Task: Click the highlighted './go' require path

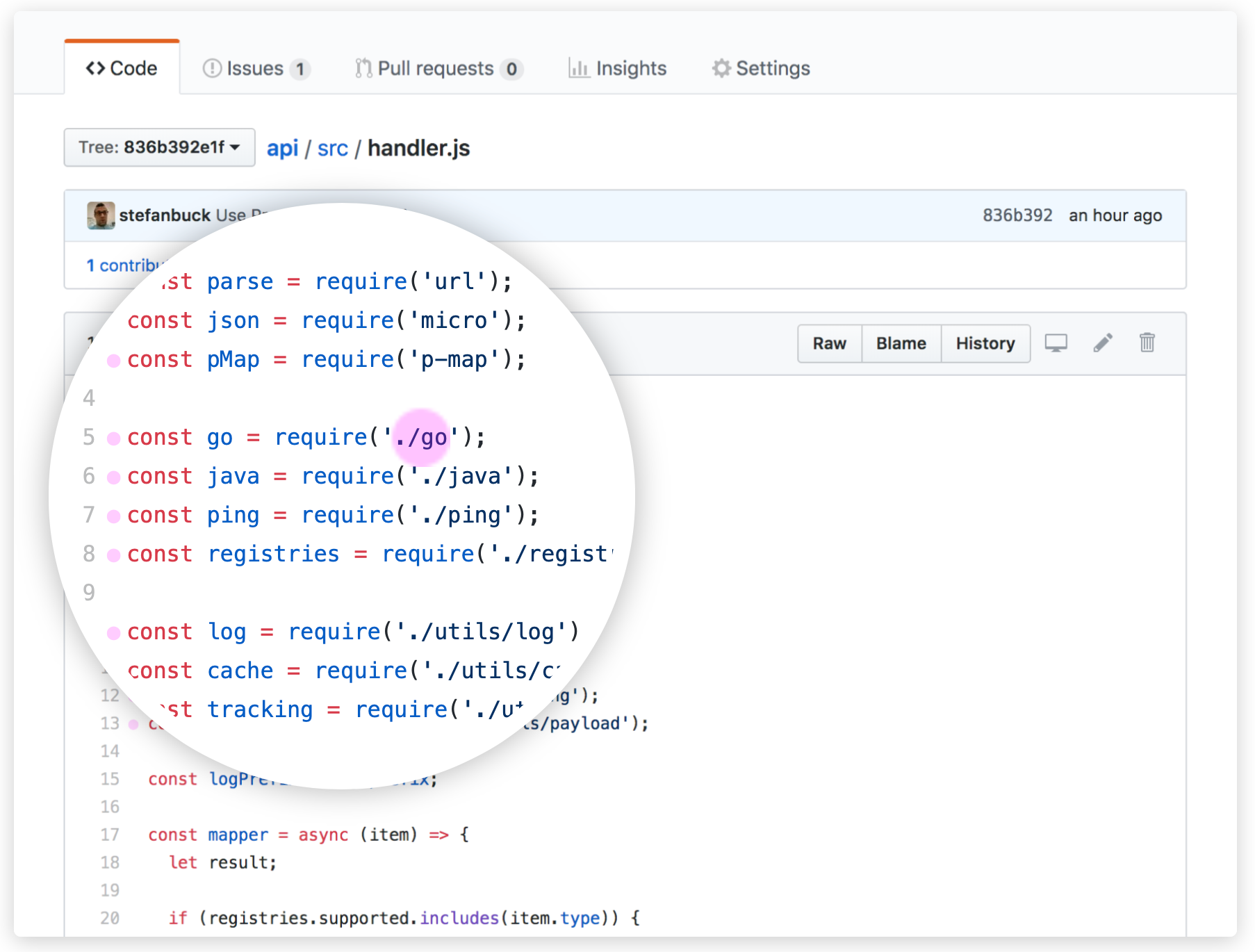Action: (x=421, y=437)
